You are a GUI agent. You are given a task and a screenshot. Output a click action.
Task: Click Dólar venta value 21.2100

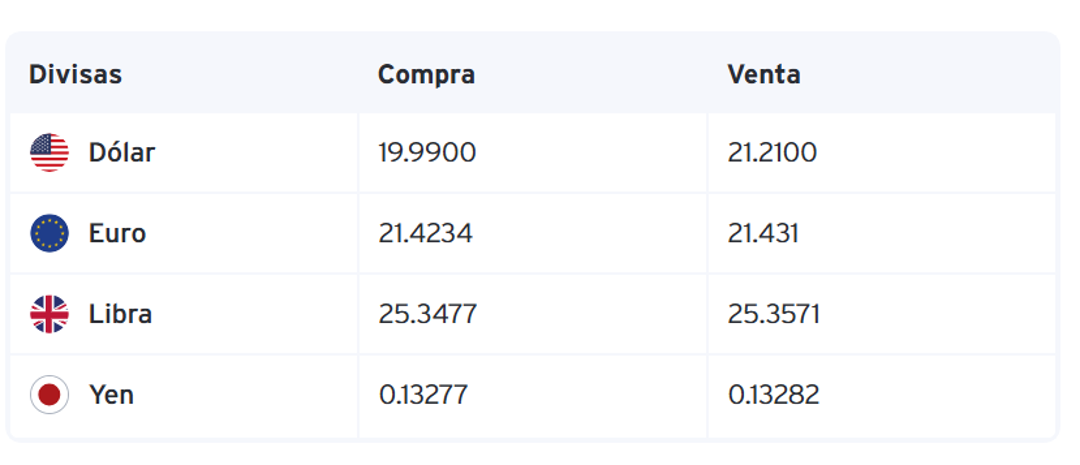coord(772,153)
